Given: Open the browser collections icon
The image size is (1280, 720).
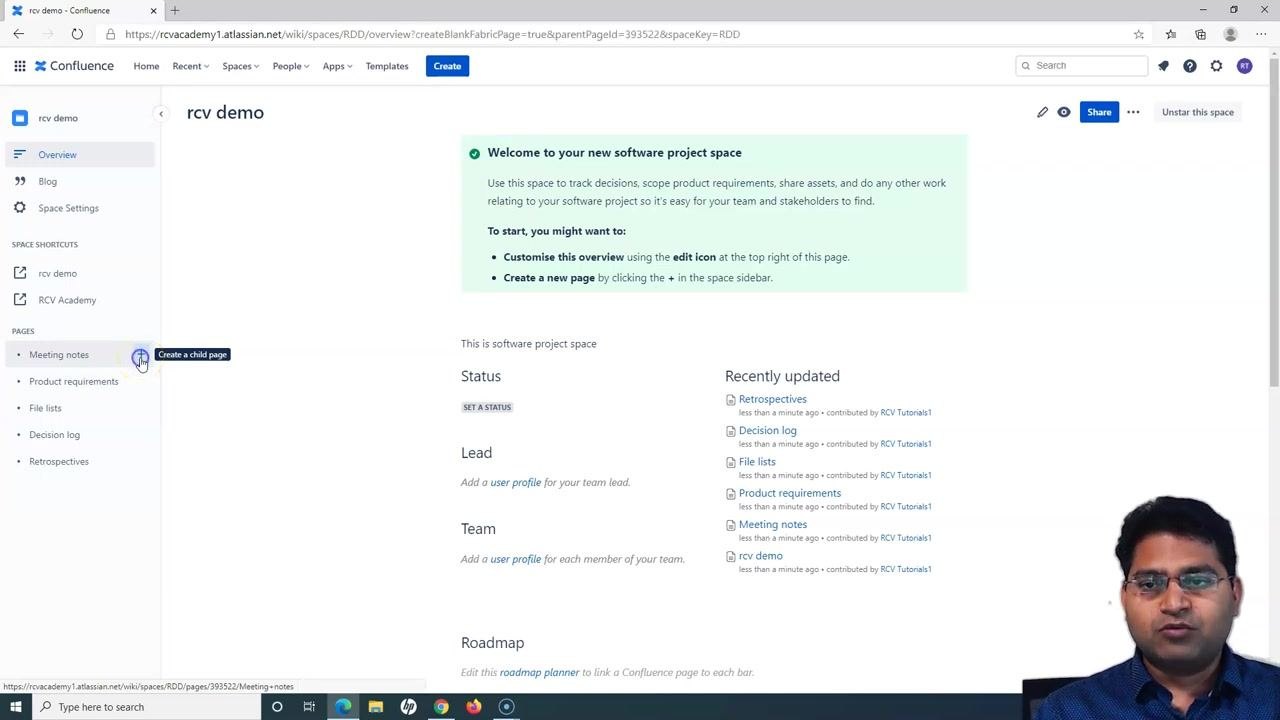Looking at the screenshot, I should point(1201,34).
